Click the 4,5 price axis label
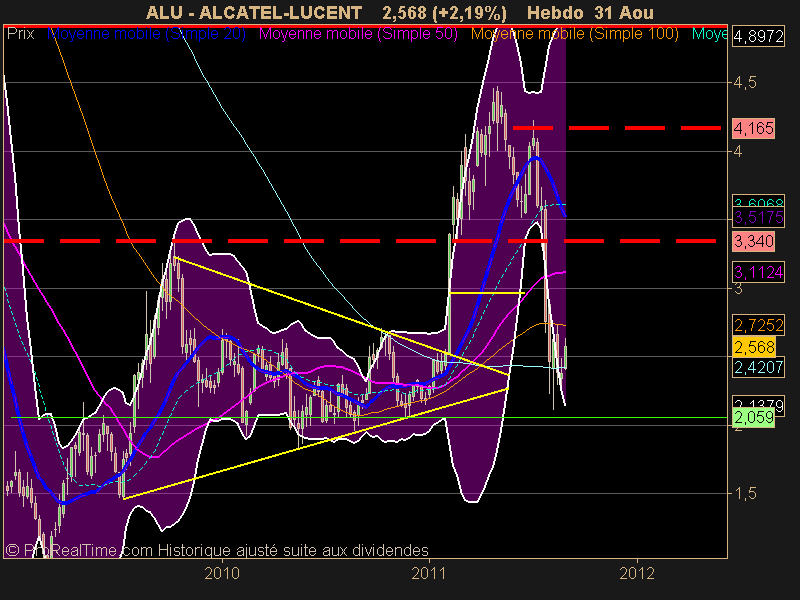This screenshot has height=600, width=800. (744, 83)
